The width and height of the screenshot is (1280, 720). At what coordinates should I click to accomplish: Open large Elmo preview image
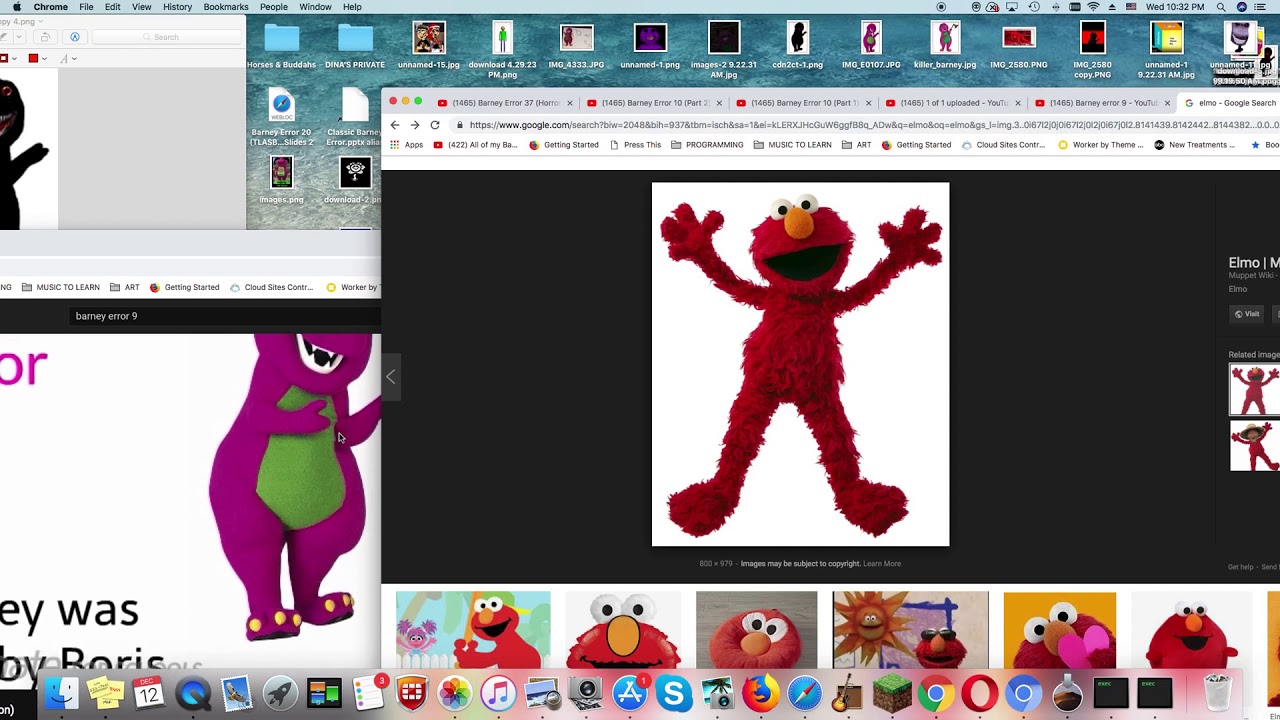800,364
